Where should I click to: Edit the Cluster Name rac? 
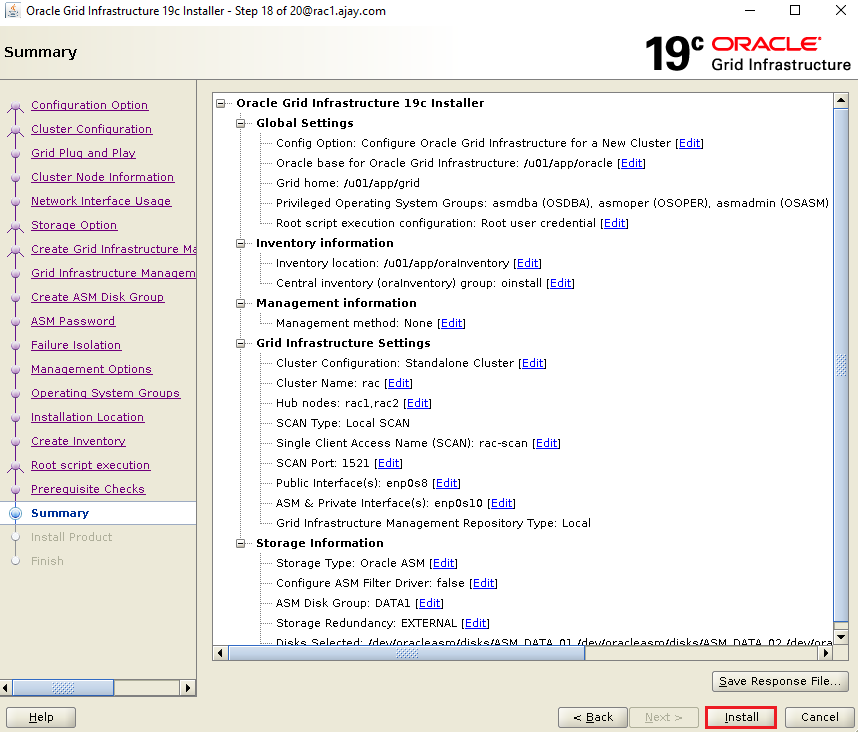pos(398,383)
